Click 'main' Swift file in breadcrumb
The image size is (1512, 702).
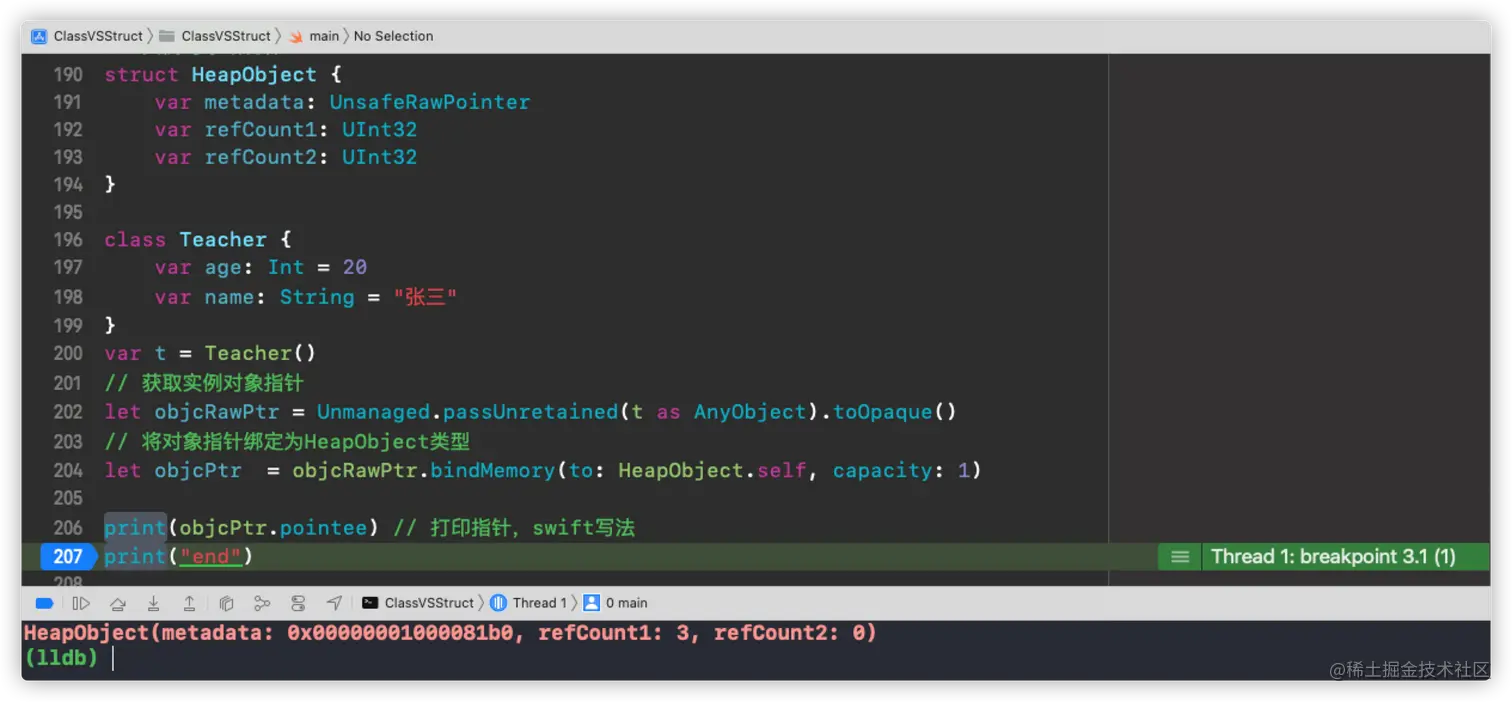324,36
